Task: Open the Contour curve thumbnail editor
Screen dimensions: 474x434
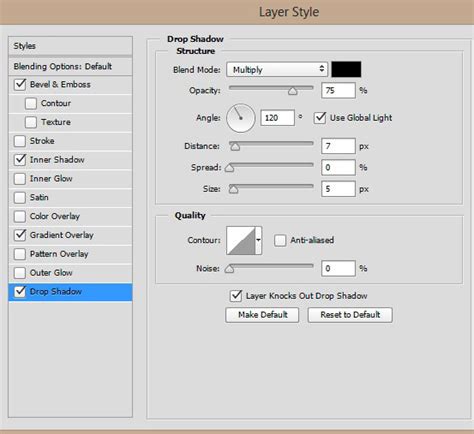Action: click(x=241, y=240)
